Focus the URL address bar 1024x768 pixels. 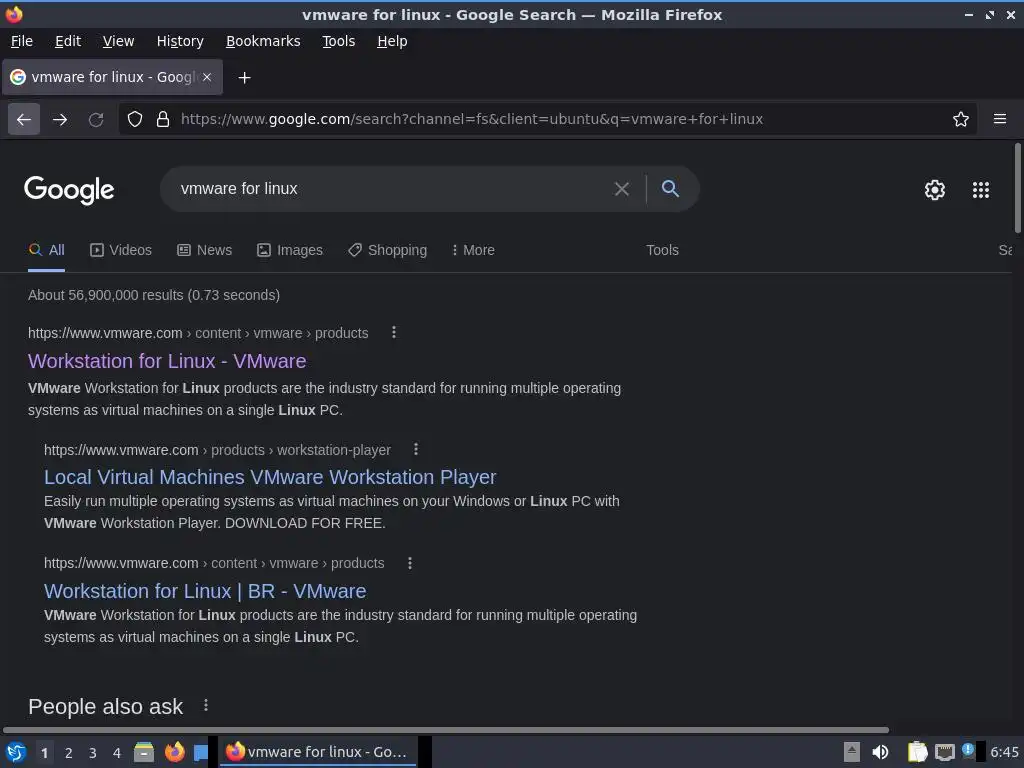tap(547, 119)
